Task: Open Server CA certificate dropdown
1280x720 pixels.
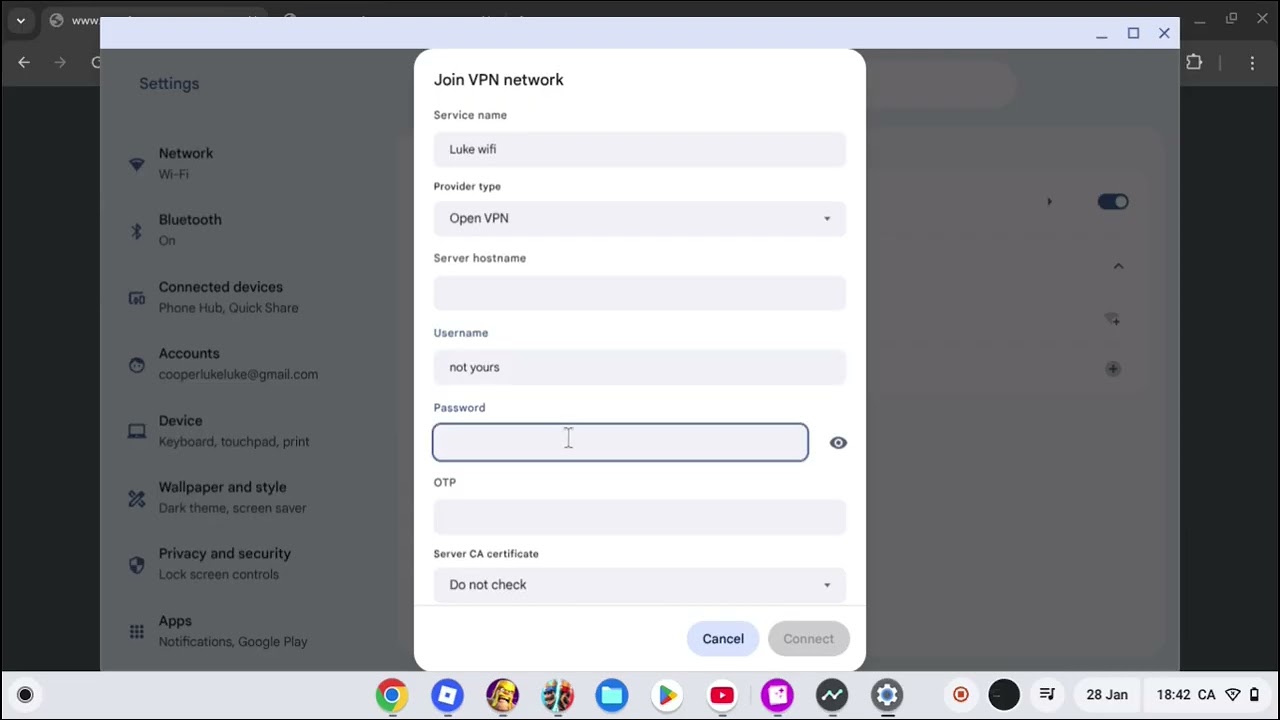Action: pyautogui.click(x=640, y=585)
